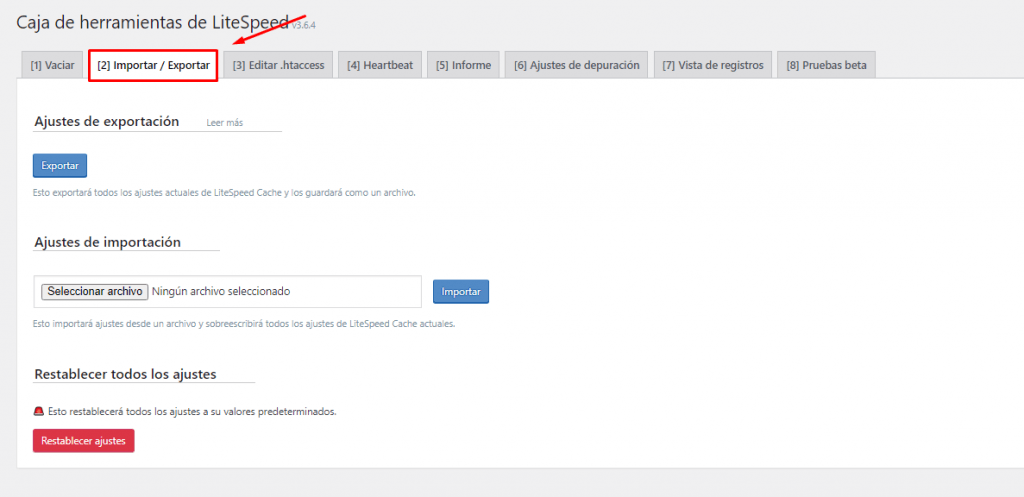Switch to the [3] Editar .htaccess tab
The height and width of the screenshot is (497, 1024).
(x=278, y=65)
